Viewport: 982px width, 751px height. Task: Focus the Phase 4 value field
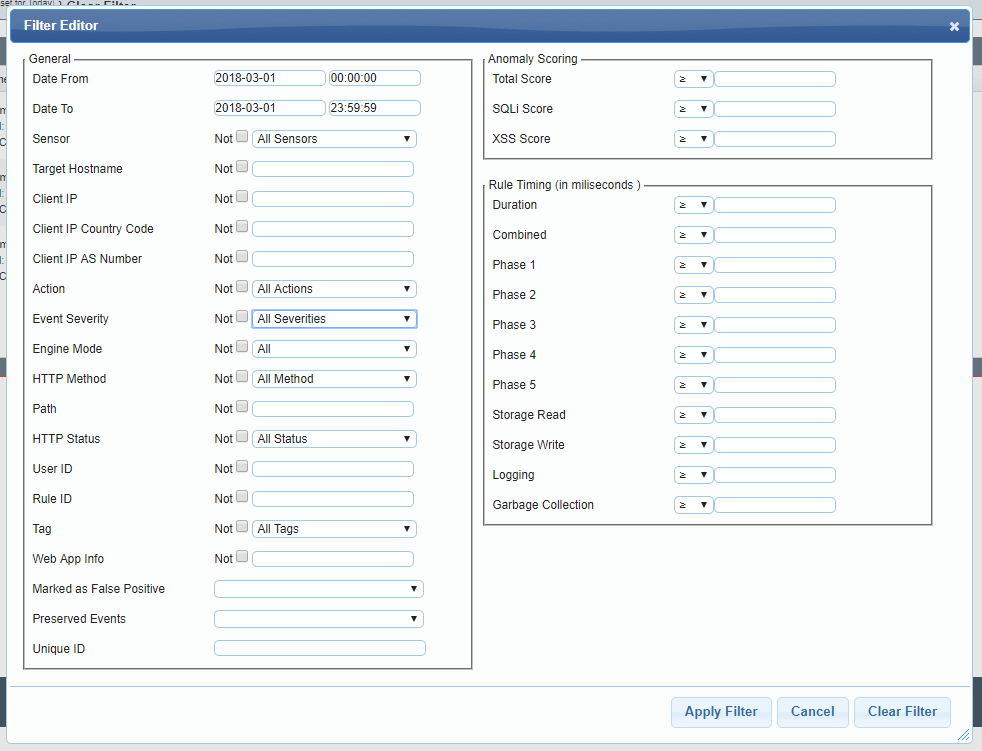tap(775, 355)
